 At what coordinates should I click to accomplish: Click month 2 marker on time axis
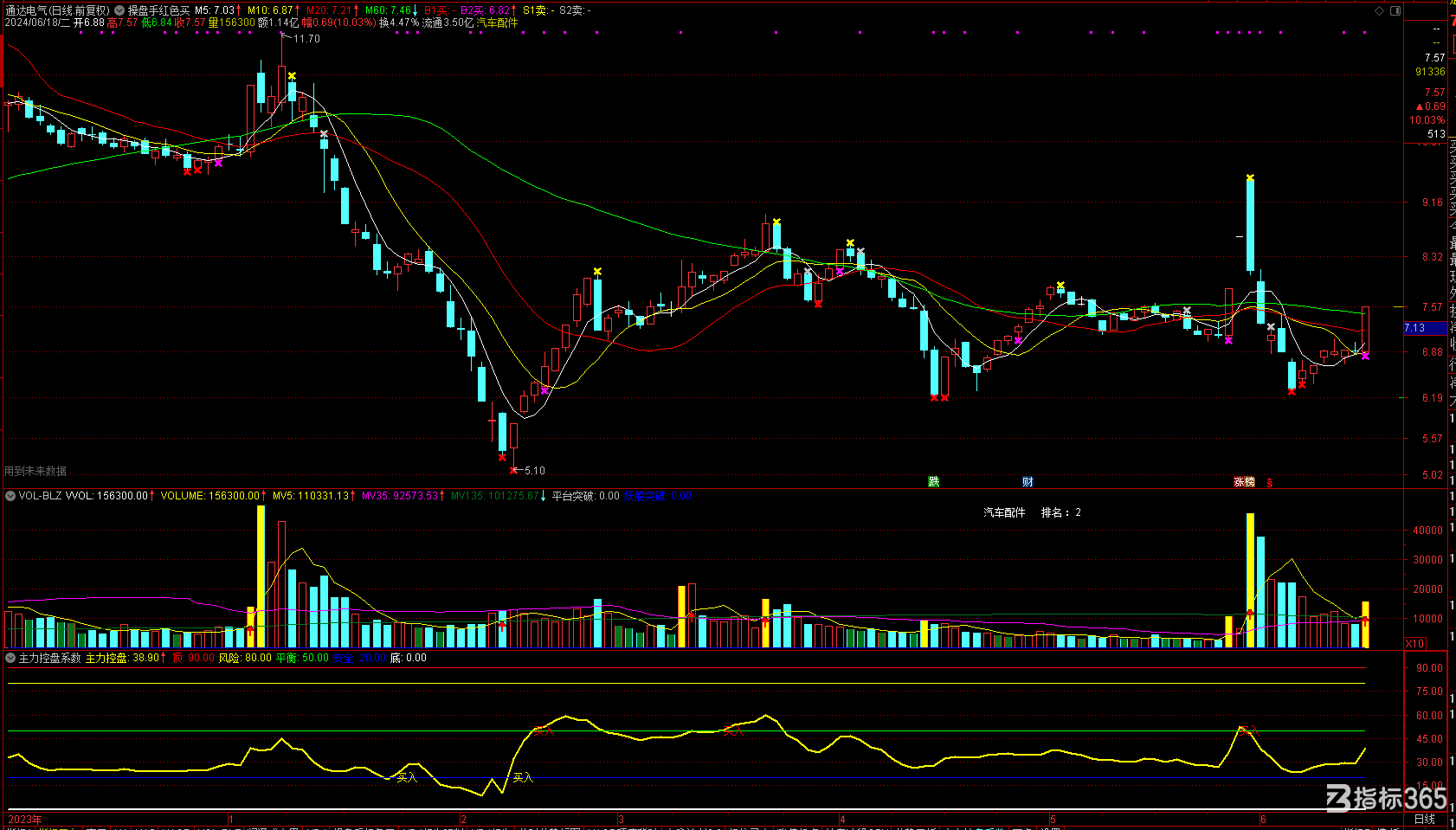pyautogui.click(x=464, y=819)
